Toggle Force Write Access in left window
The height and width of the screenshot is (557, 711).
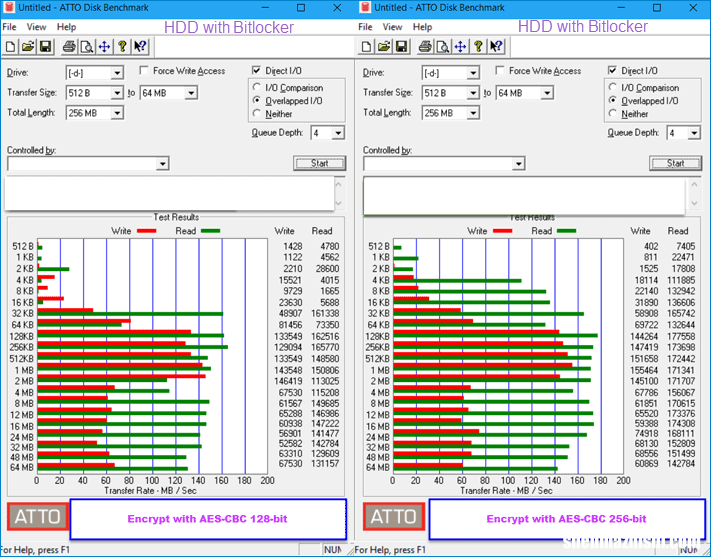tap(144, 71)
